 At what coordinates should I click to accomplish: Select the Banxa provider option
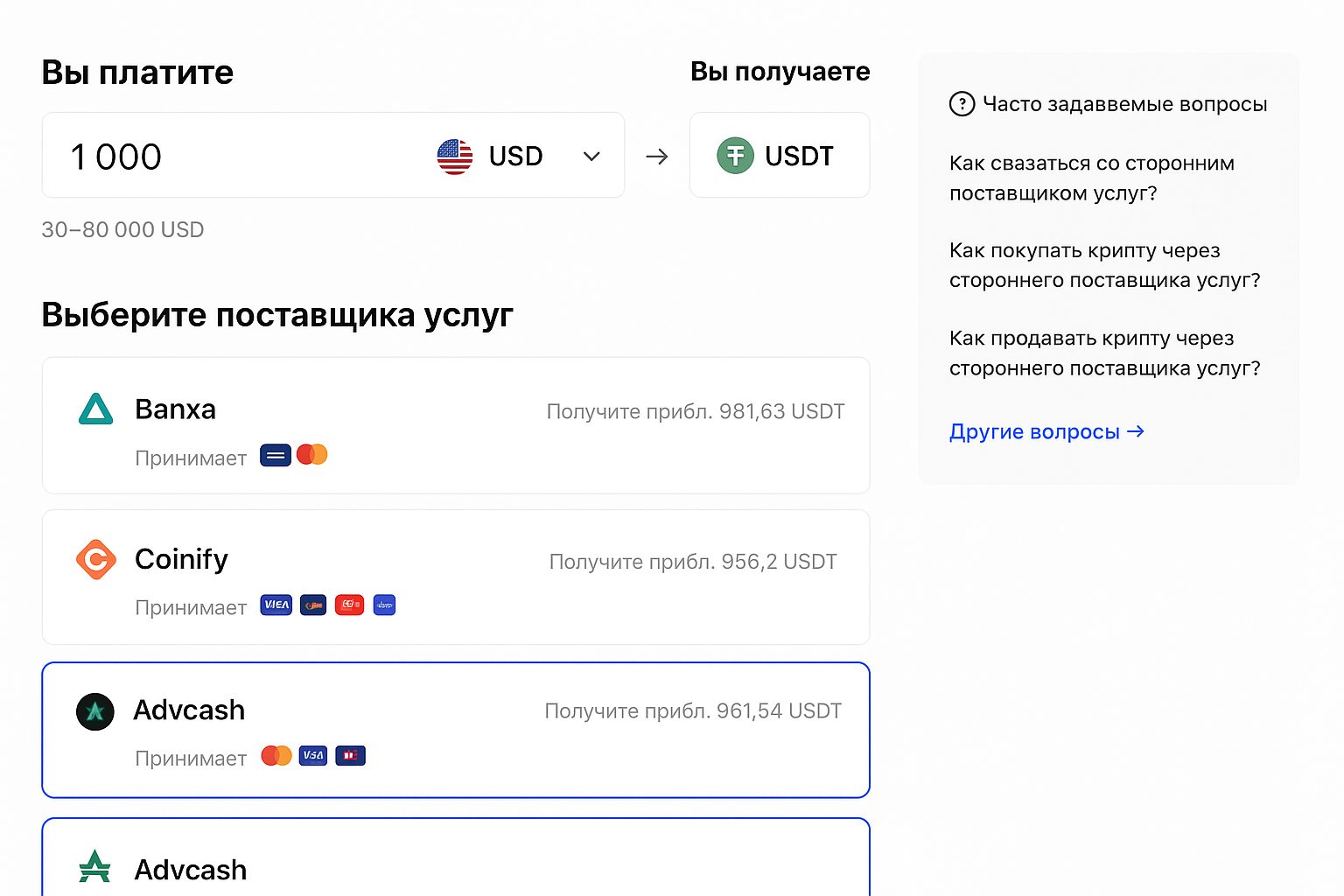(x=455, y=425)
